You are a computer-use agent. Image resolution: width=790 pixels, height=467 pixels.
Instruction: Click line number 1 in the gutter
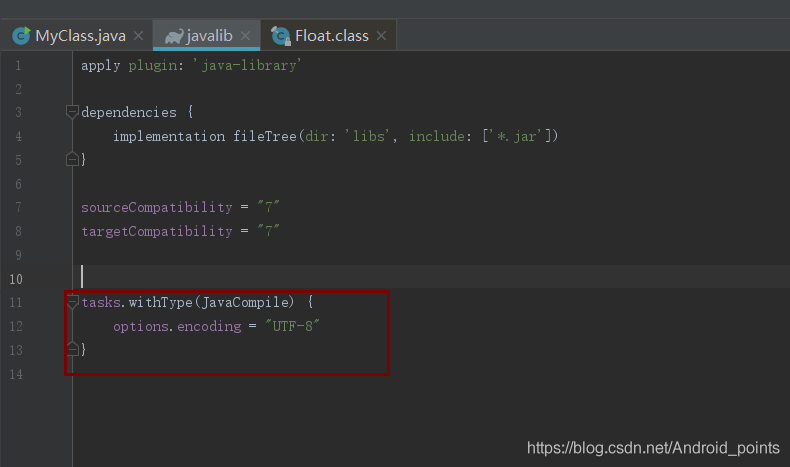[18, 65]
